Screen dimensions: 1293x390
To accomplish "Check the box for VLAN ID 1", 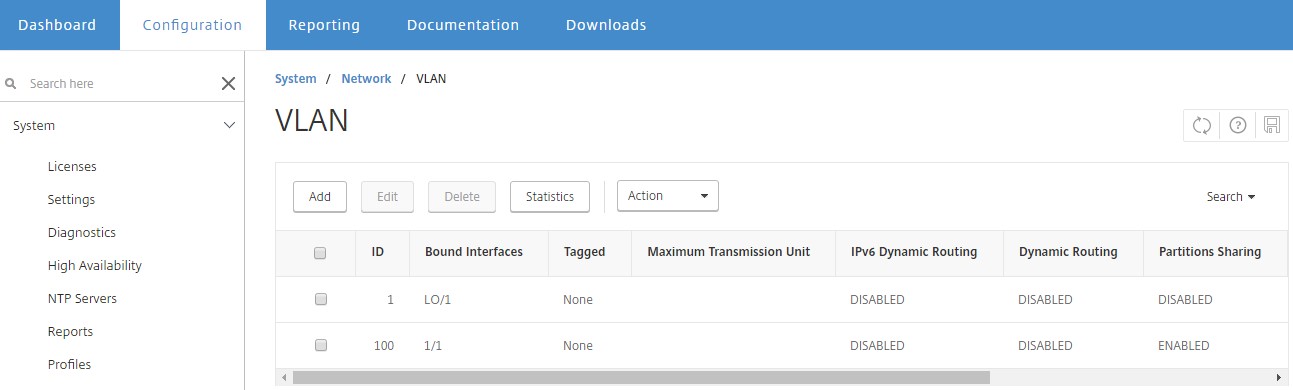I will pyautogui.click(x=321, y=299).
